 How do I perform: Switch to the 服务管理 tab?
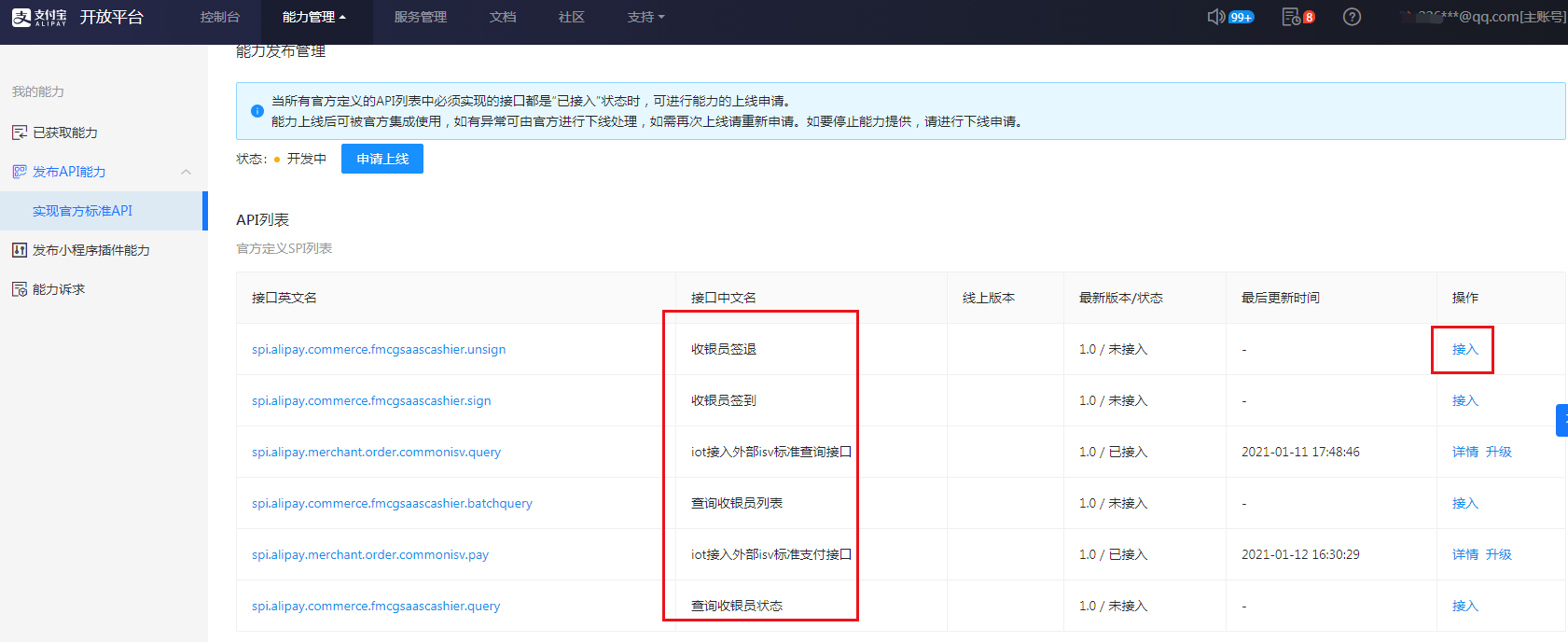pos(420,17)
